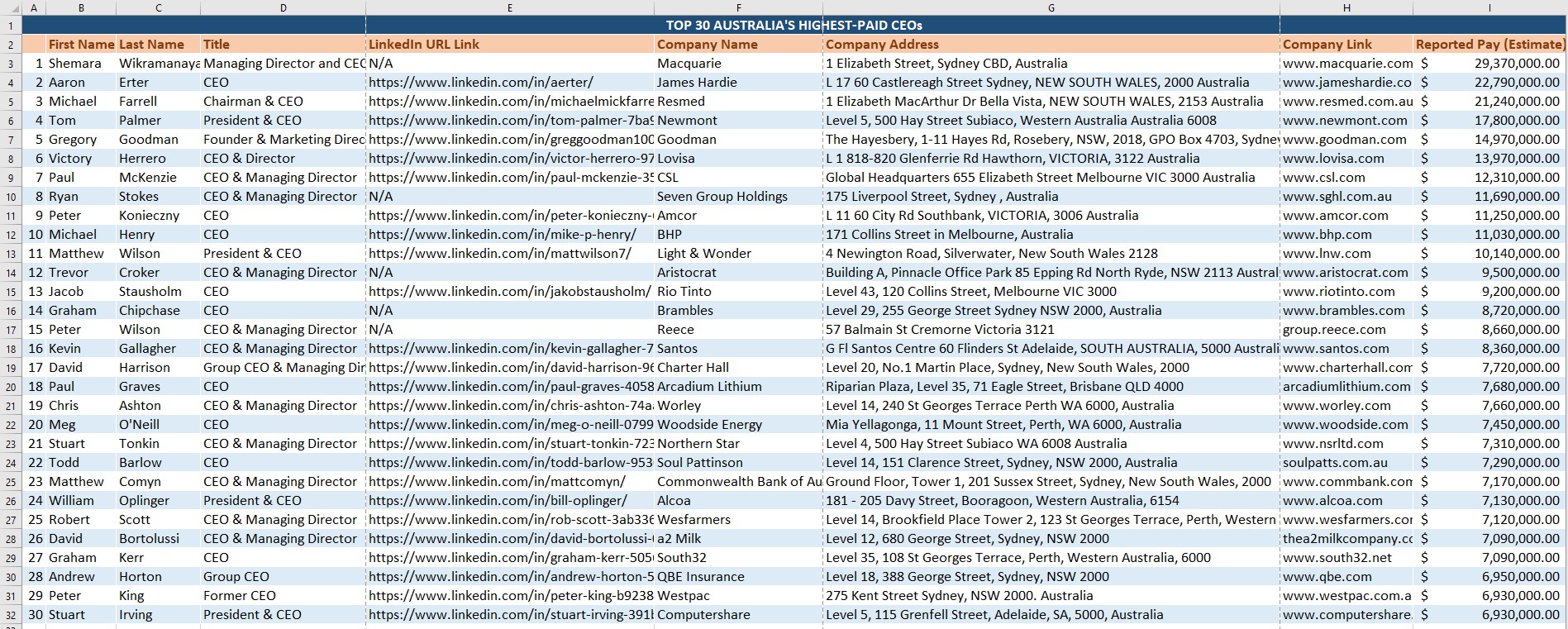Click the www.riotinto.com company link

tap(1338, 292)
